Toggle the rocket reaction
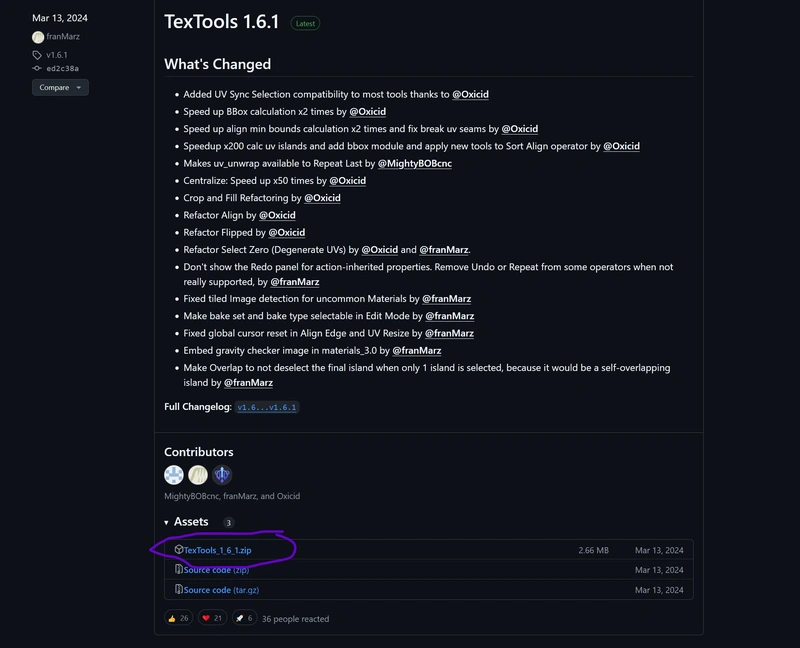Viewport: 800px width, 648px height. [x=244, y=618]
